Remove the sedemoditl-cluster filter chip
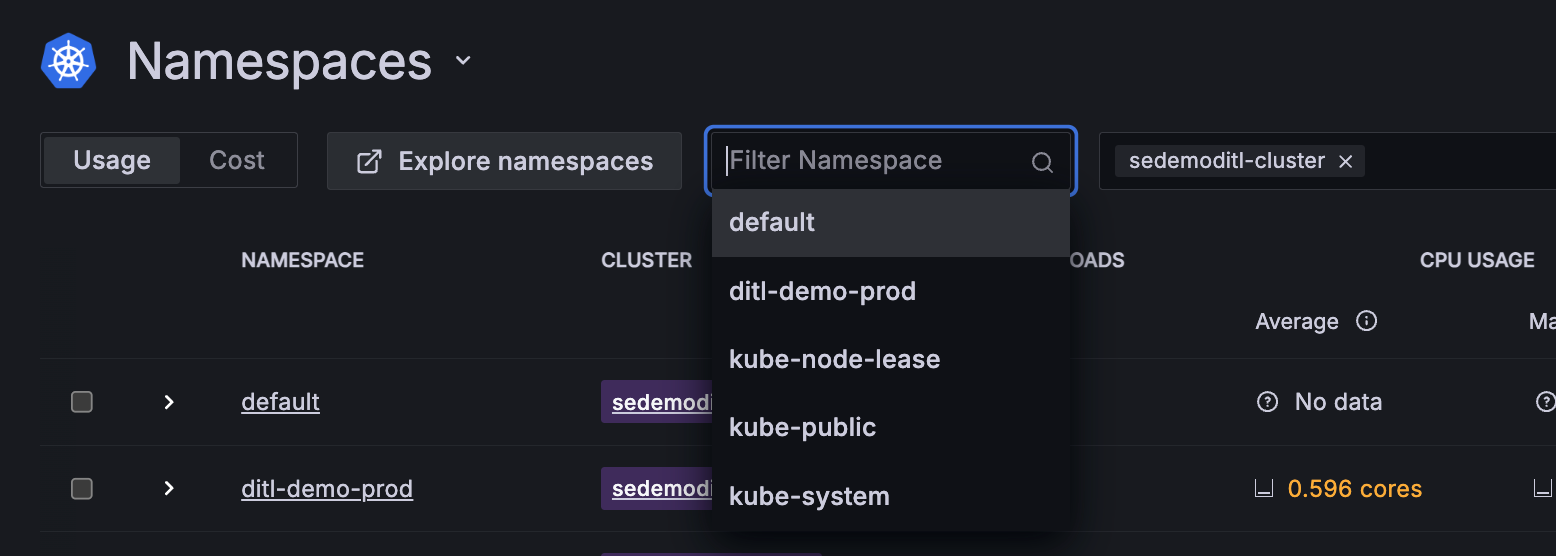Viewport: 1556px width, 556px height. coord(1345,161)
